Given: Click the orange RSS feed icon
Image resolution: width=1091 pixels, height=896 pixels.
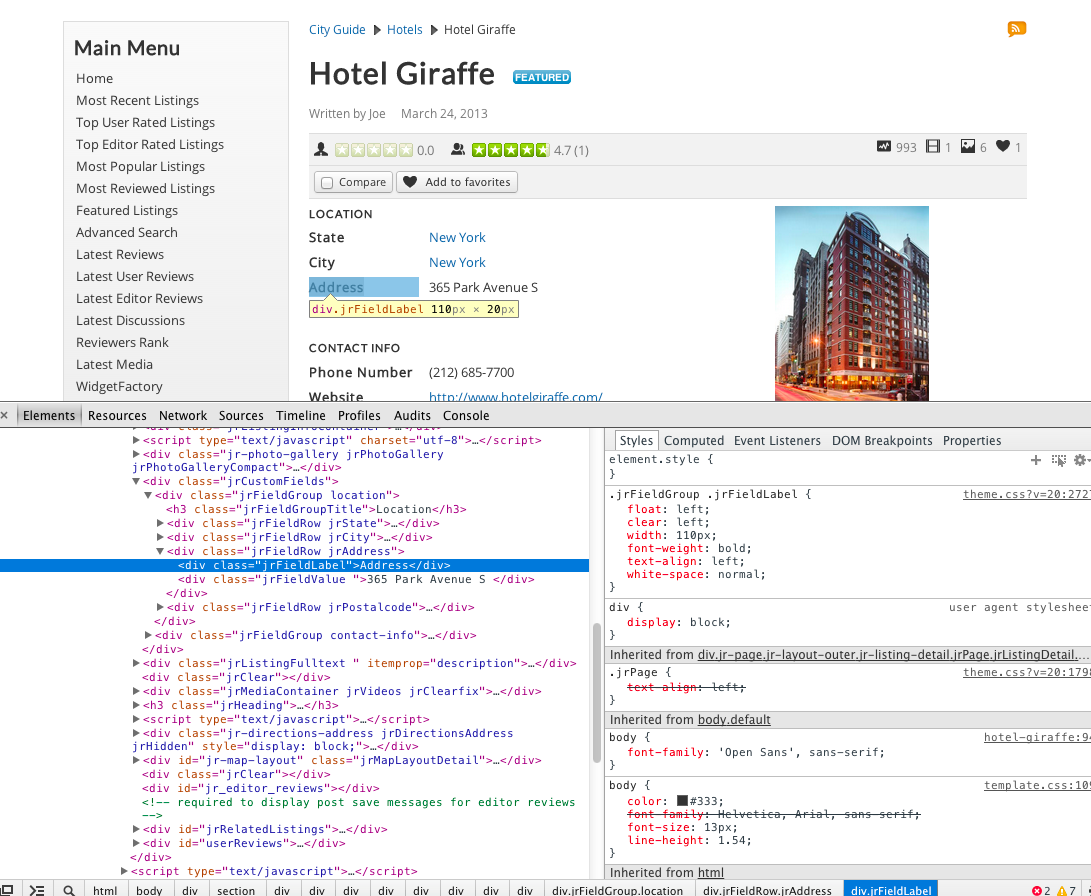Looking at the screenshot, I should pyautogui.click(x=1016, y=29).
